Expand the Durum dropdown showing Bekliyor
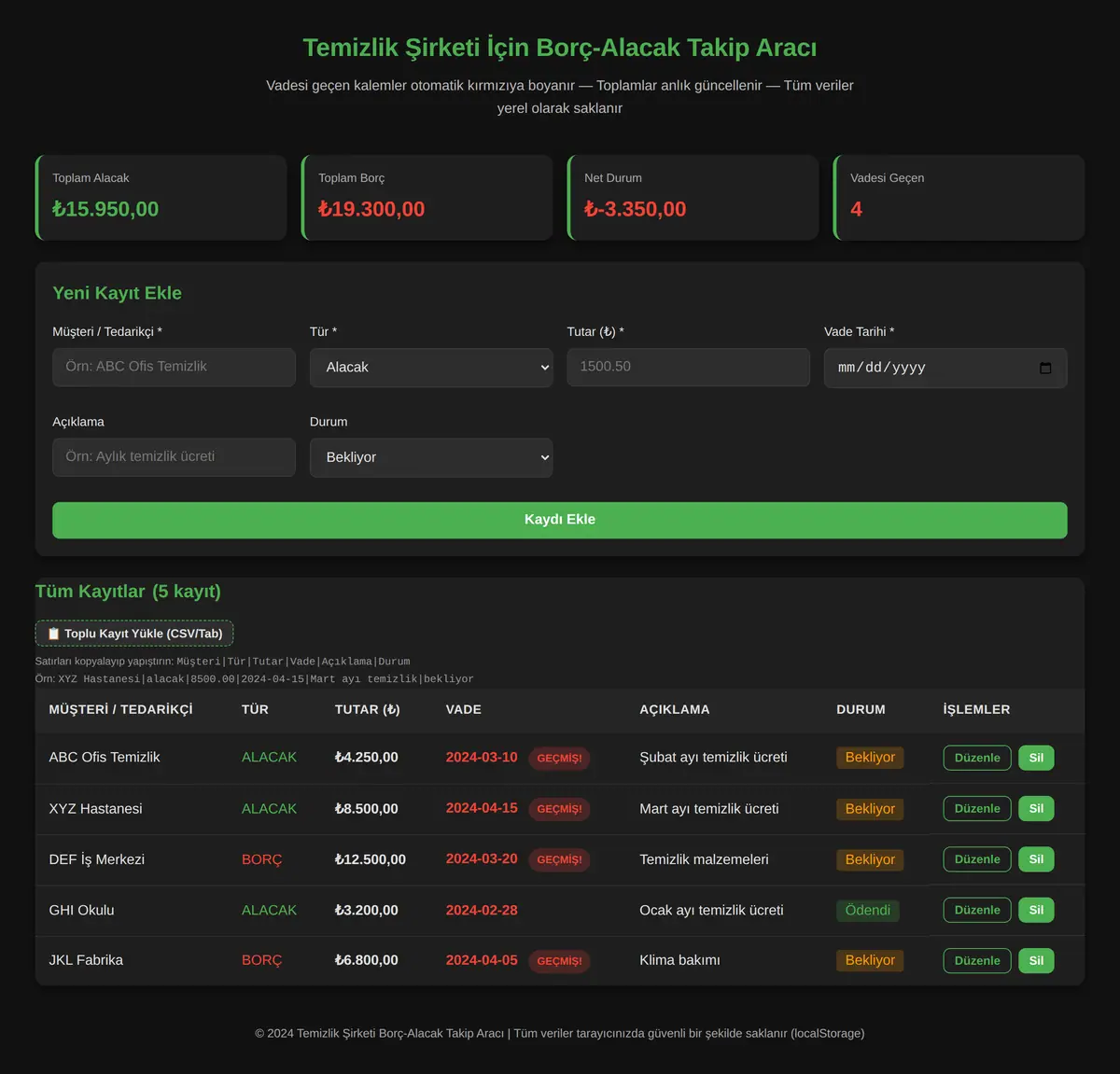 pyautogui.click(x=431, y=457)
